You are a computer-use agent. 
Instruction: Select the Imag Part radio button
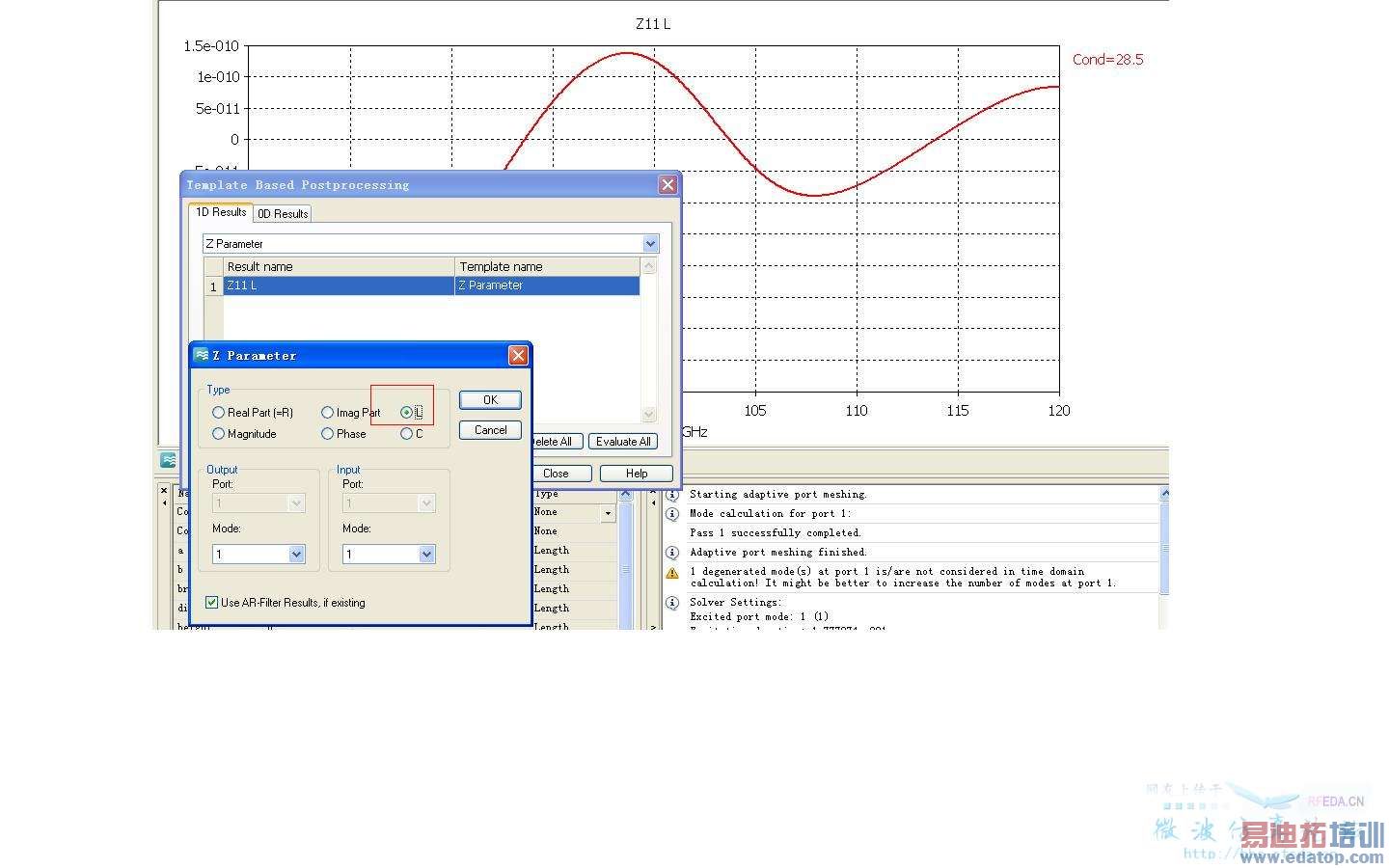[x=328, y=412]
